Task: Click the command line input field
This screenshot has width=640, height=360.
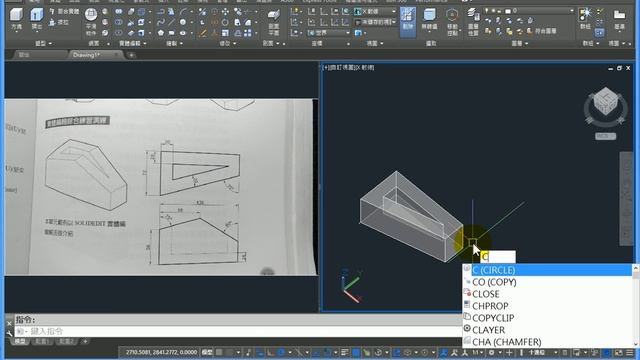Action: [x=238, y=331]
